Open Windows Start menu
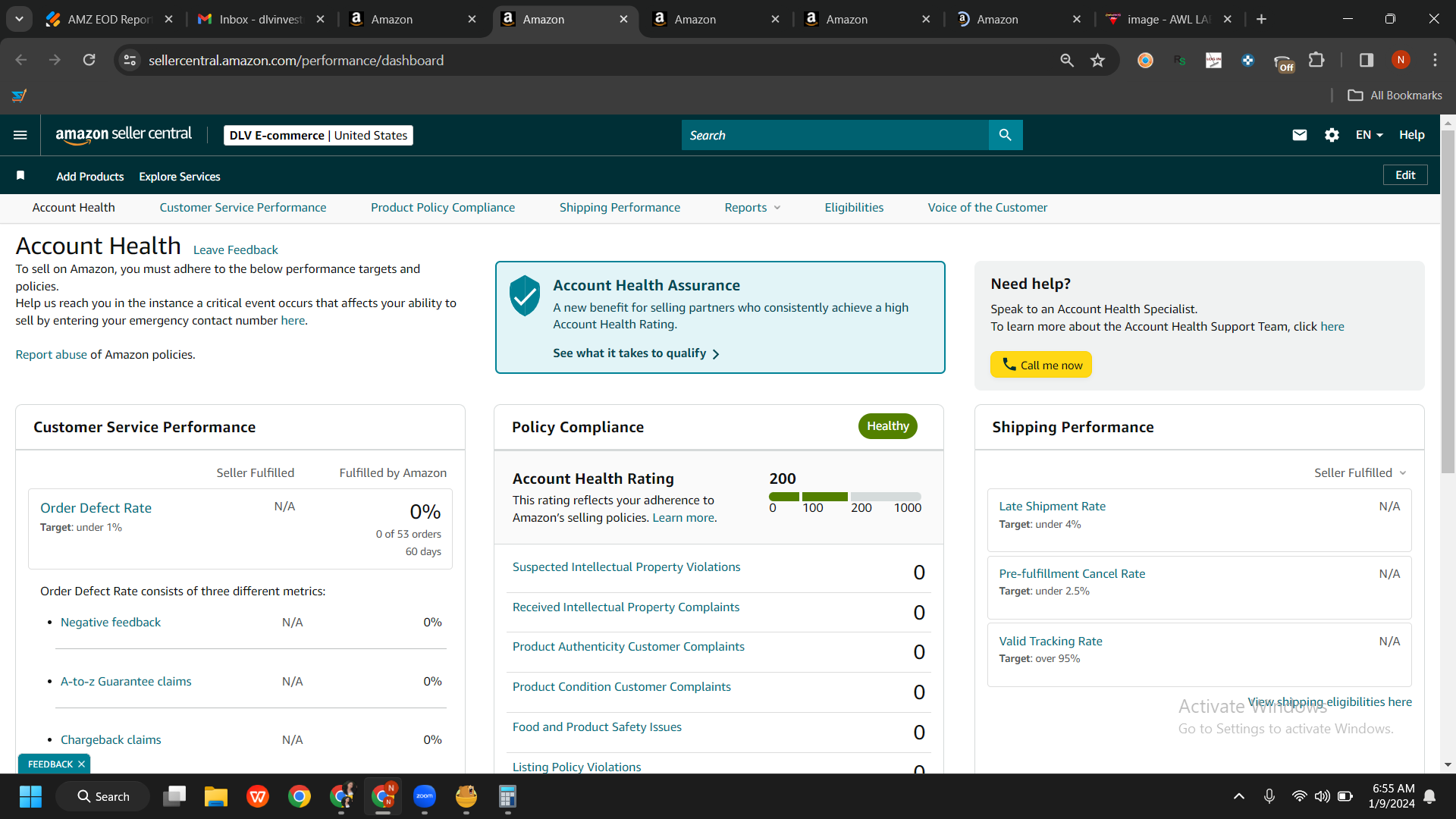 tap(30, 796)
